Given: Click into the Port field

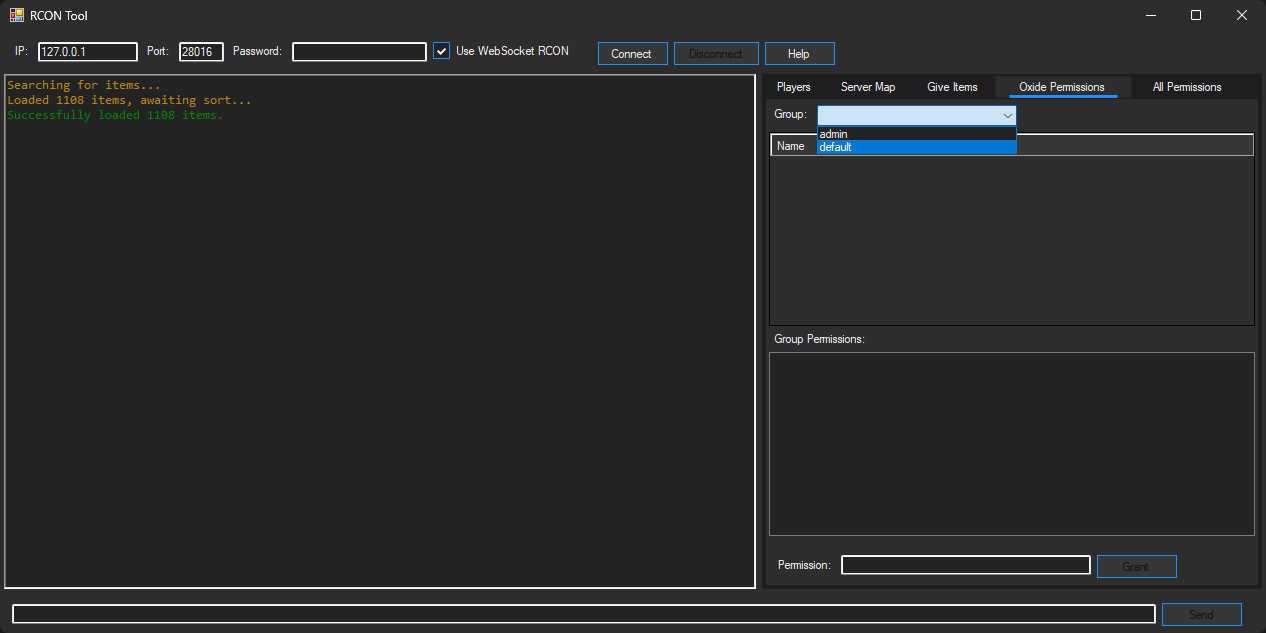Looking at the screenshot, I should [x=201, y=52].
